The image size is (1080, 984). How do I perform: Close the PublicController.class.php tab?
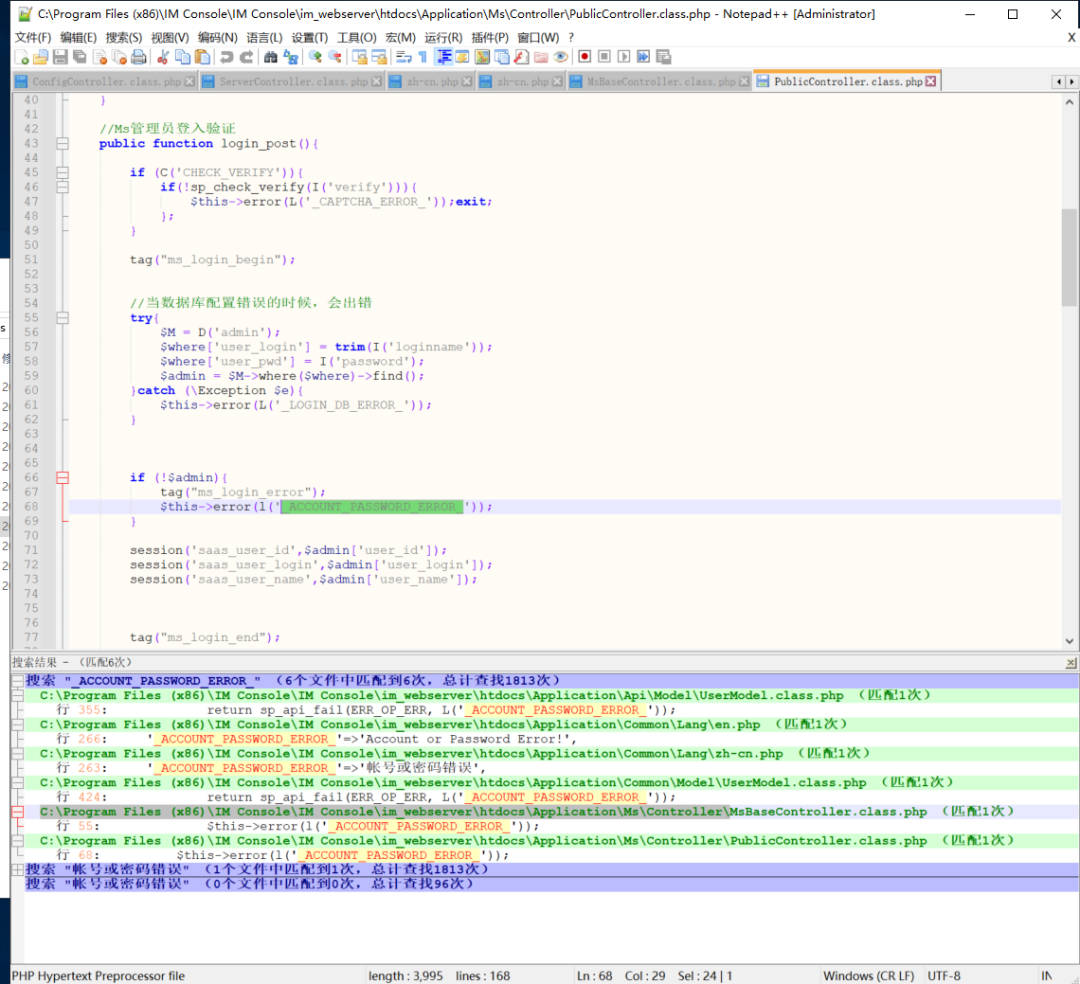pyautogui.click(x=931, y=81)
